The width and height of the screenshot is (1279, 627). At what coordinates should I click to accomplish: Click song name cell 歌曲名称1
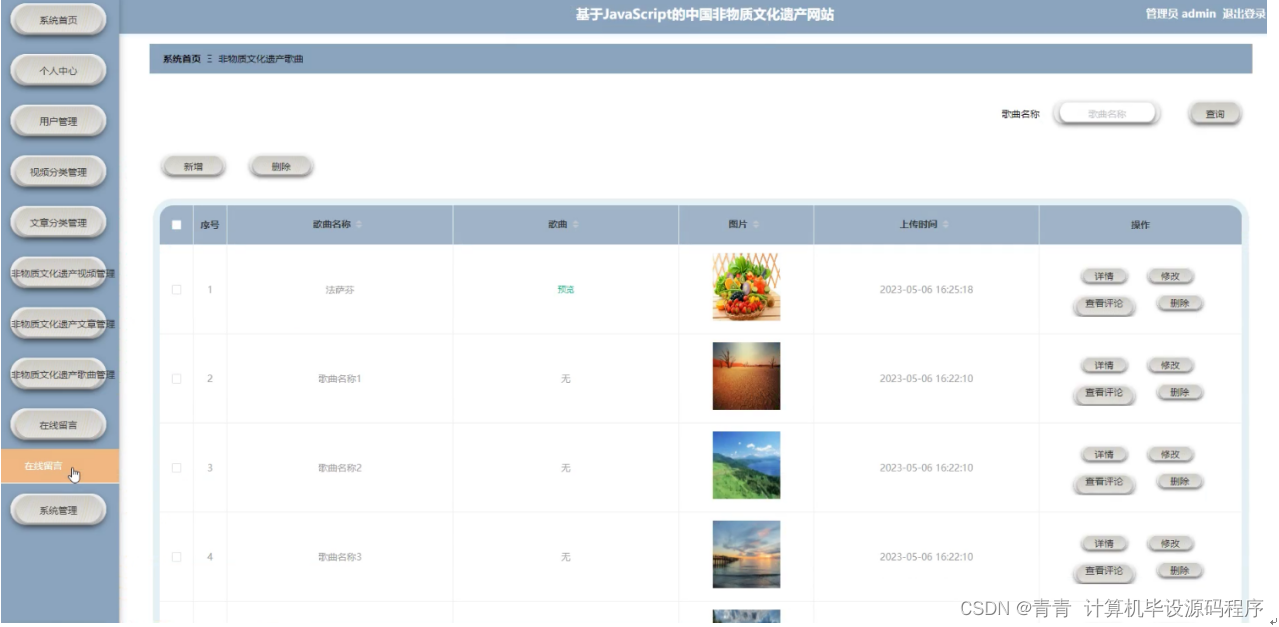click(x=340, y=379)
